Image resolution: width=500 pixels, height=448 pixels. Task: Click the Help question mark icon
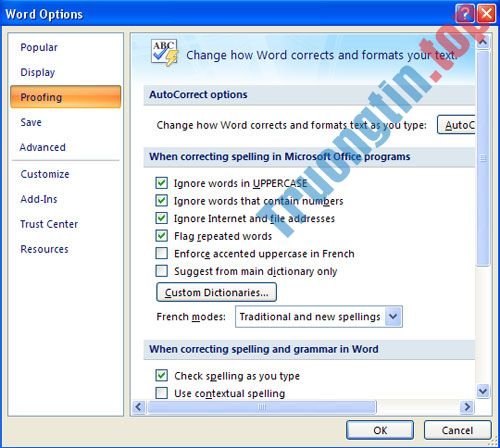(x=465, y=14)
